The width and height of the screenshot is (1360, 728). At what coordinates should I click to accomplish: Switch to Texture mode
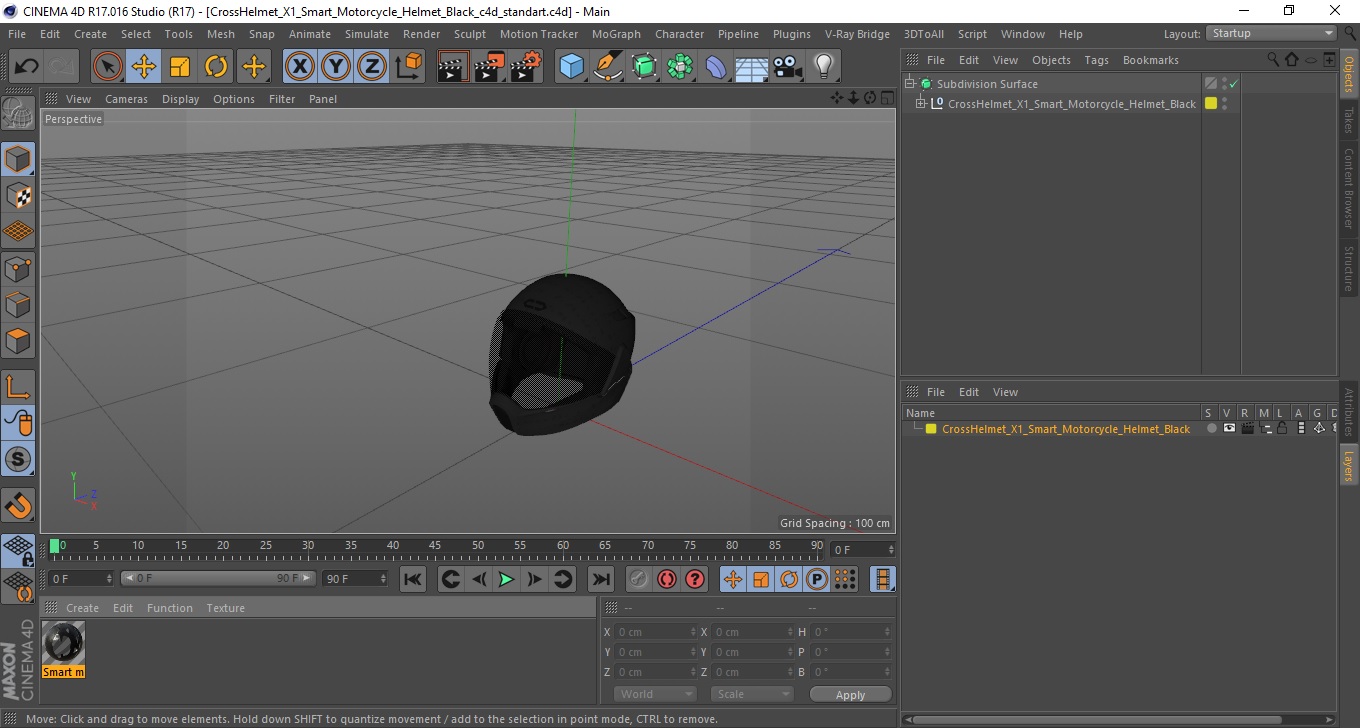pos(18,195)
